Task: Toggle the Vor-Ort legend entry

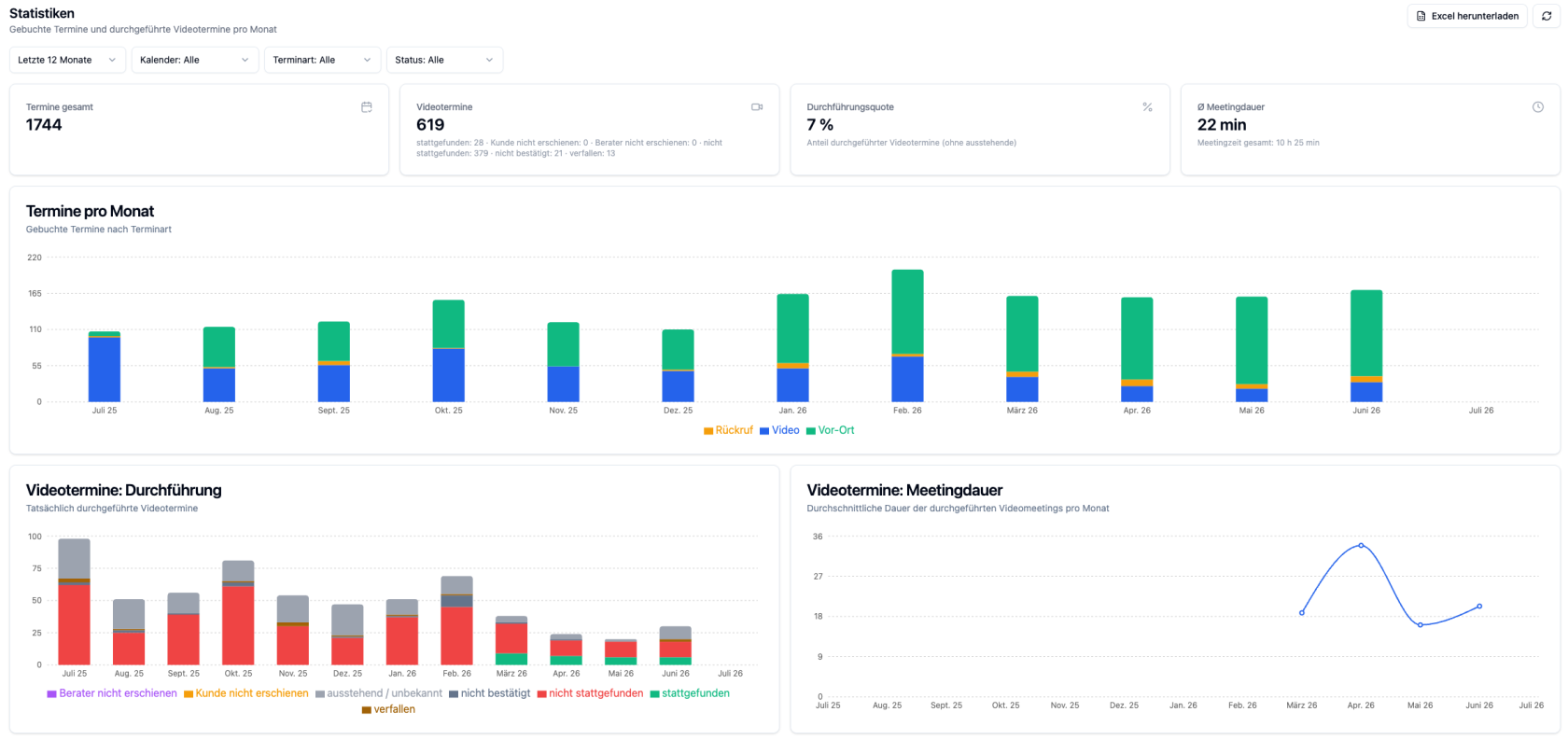Action: (x=830, y=430)
